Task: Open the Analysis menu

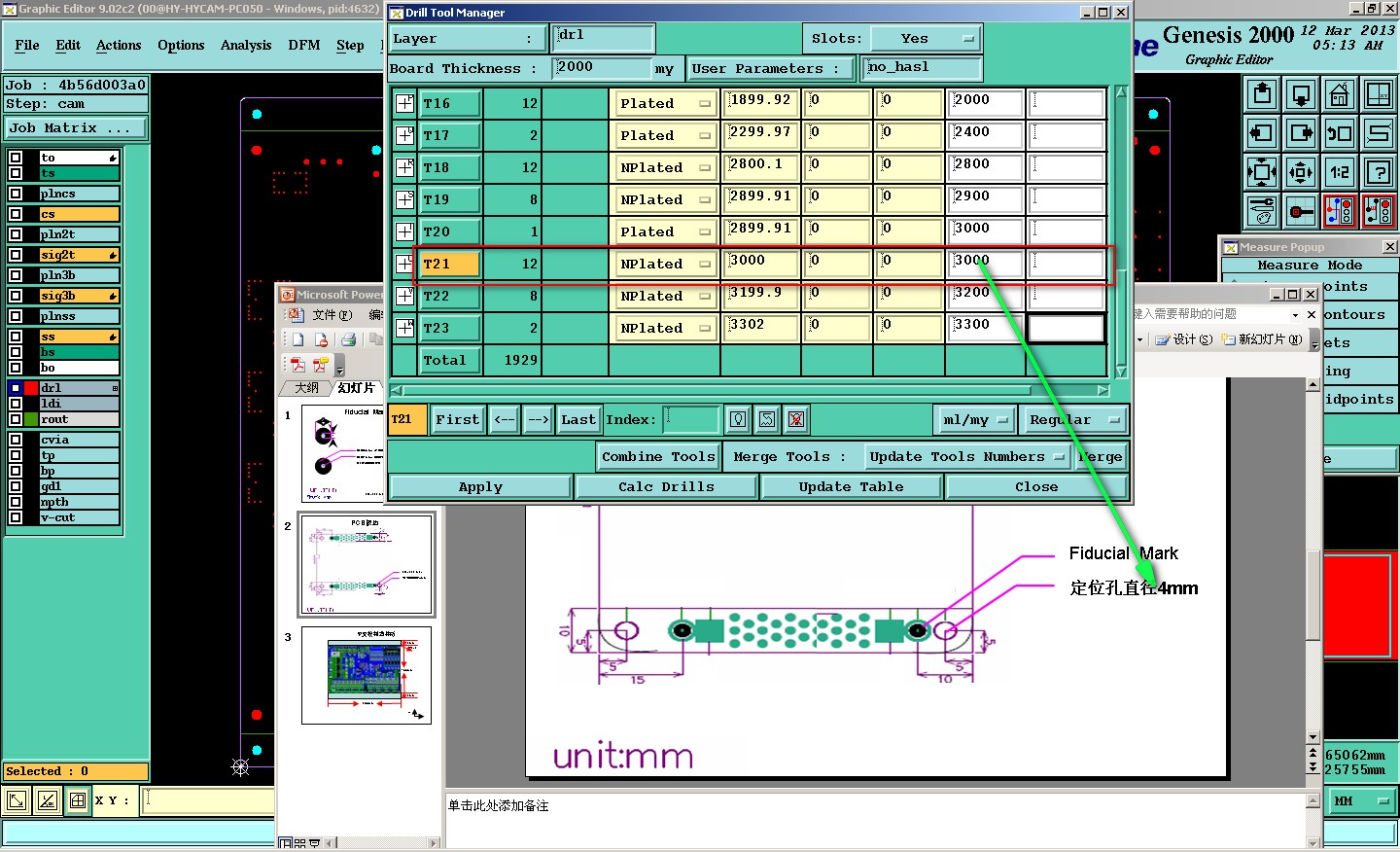Action: pyautogui.click(x=246, y=46)
